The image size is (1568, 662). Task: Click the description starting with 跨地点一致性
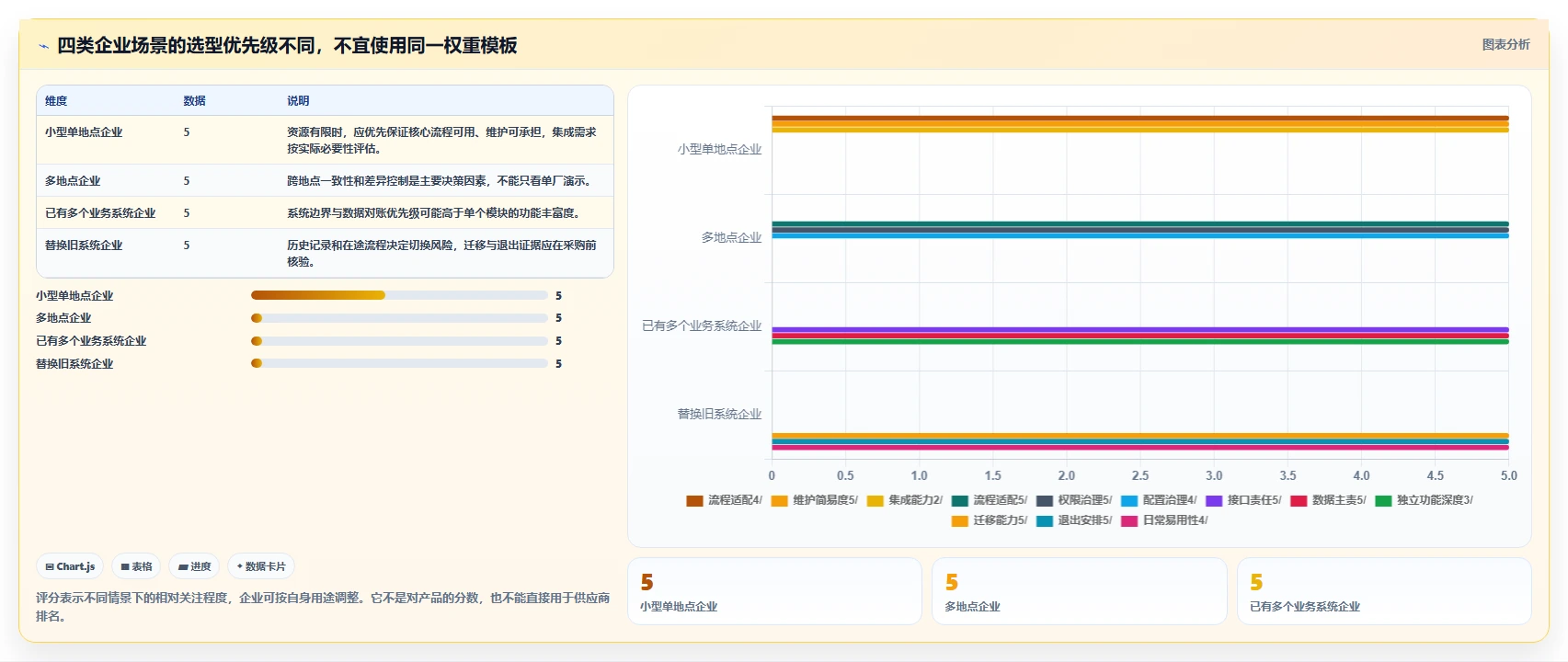(x=440, y=181)
